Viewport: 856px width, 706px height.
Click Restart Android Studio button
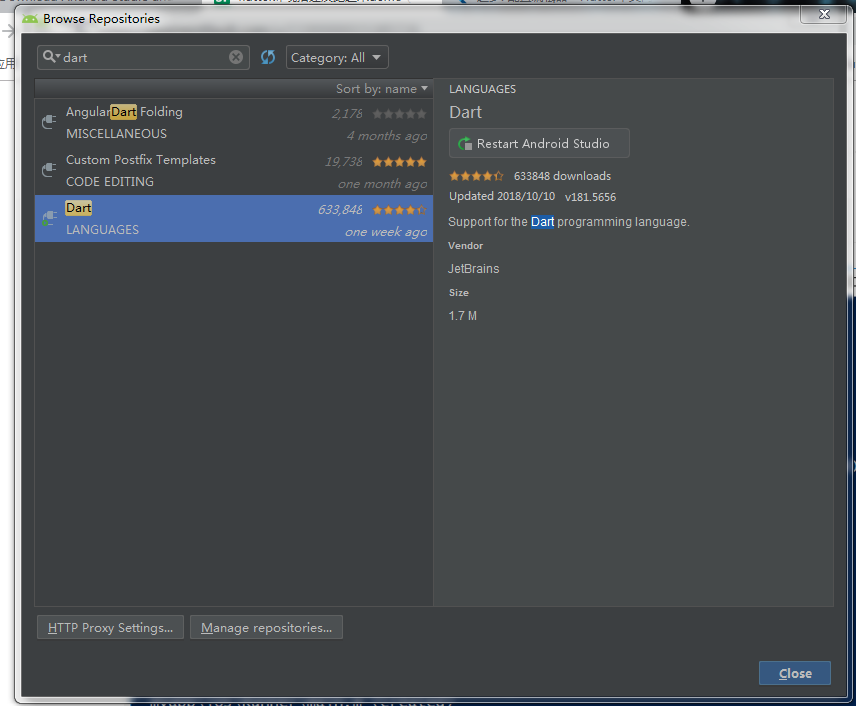click(539, 143)
